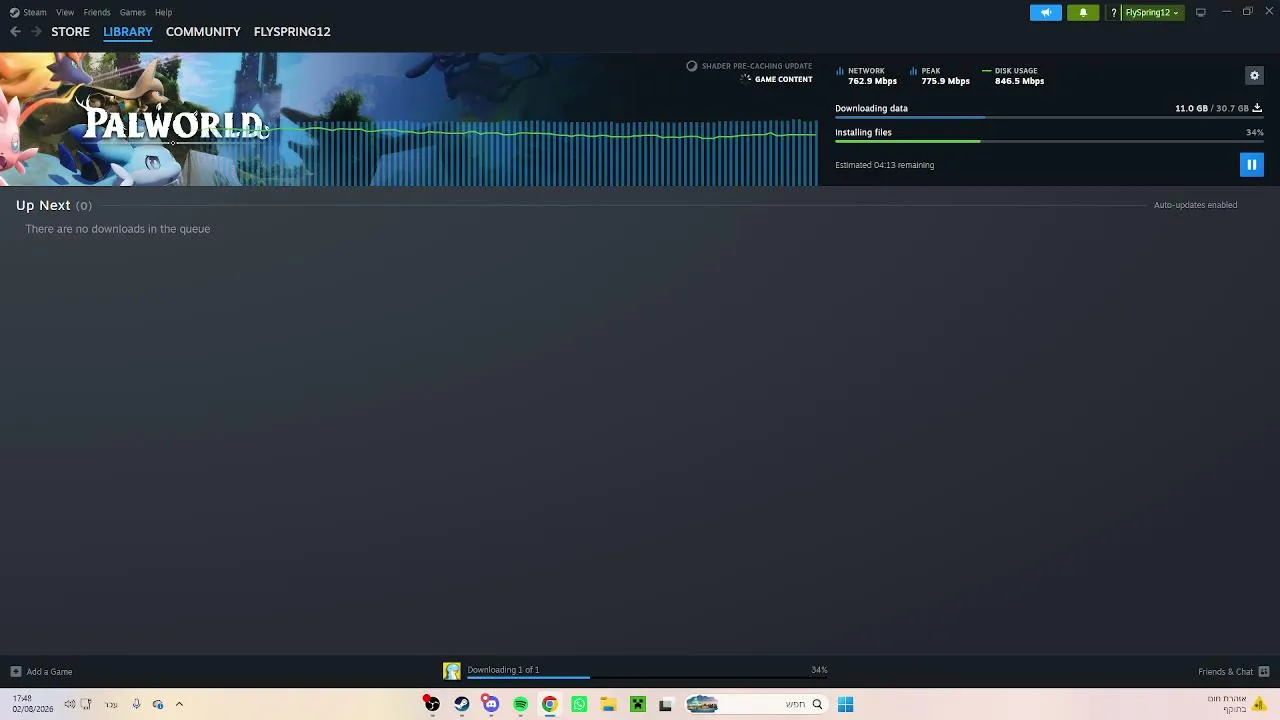Open the Games menu
This screenshot has width=1280, height=720.
coord(132,12)
